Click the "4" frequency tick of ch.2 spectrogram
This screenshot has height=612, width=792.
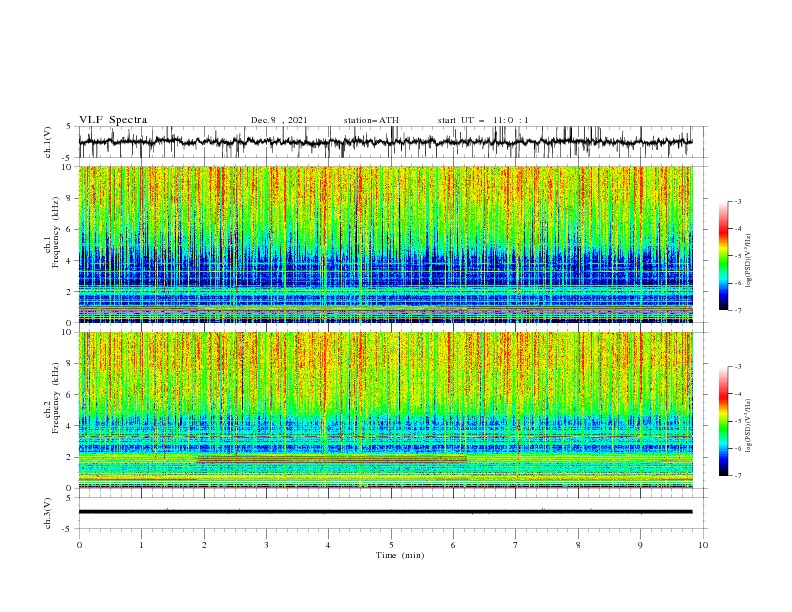[x=70, y=426]
